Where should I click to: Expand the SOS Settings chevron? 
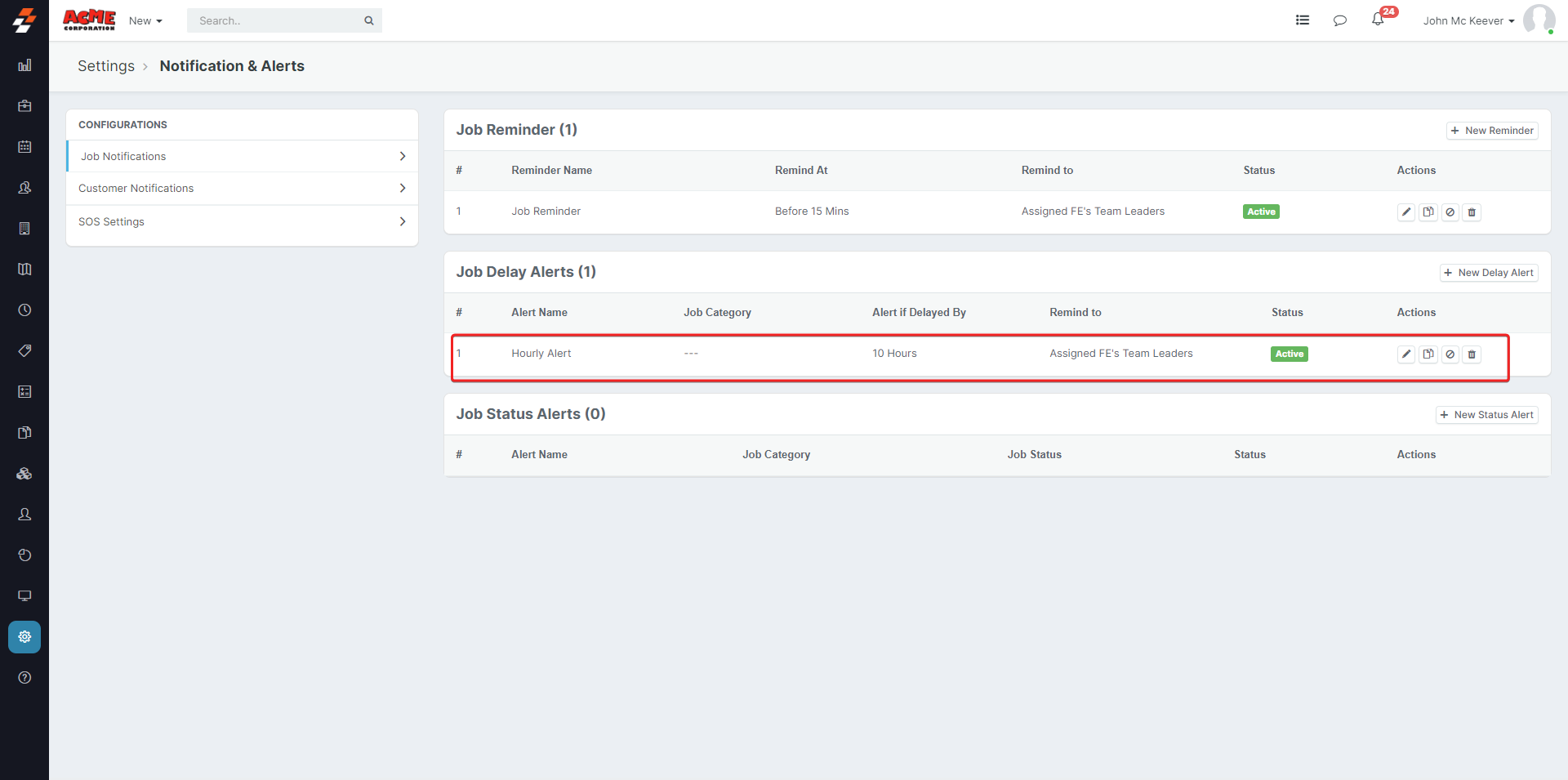(x=403, y=221)
